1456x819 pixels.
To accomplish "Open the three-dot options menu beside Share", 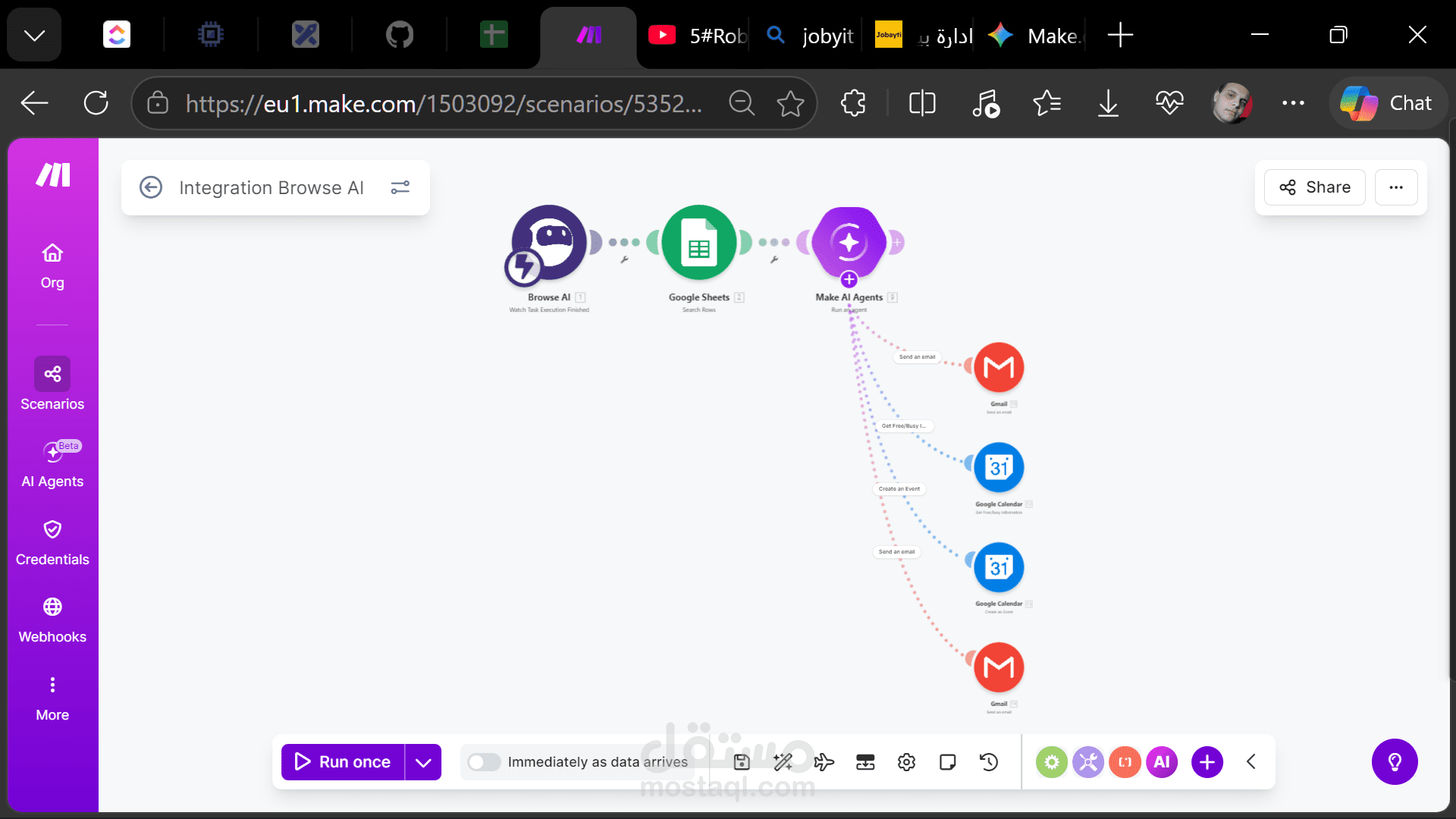I will point(1396,187).
